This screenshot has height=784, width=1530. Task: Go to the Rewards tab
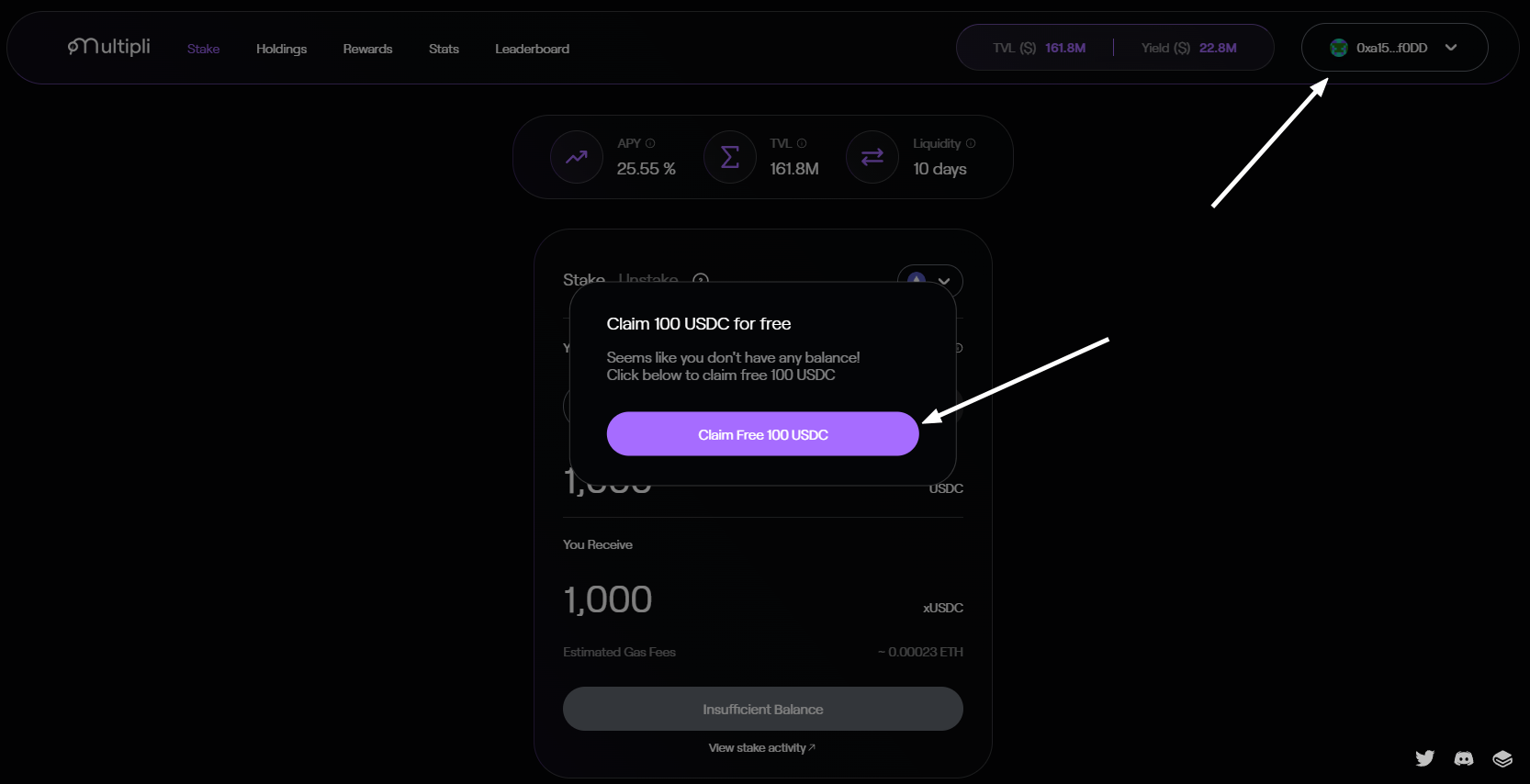367,49
